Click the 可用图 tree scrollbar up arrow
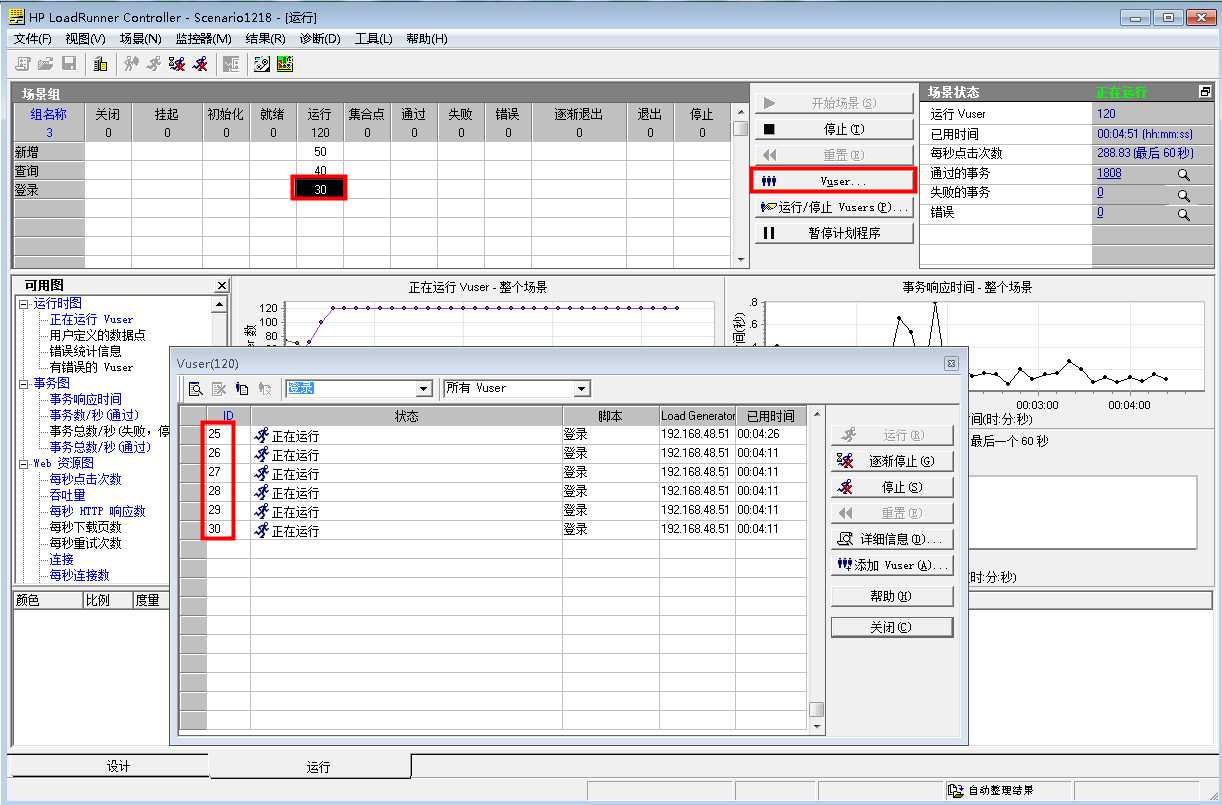Image resolution: width=1222 pixels, height=805 pixels. click(220, 303)
